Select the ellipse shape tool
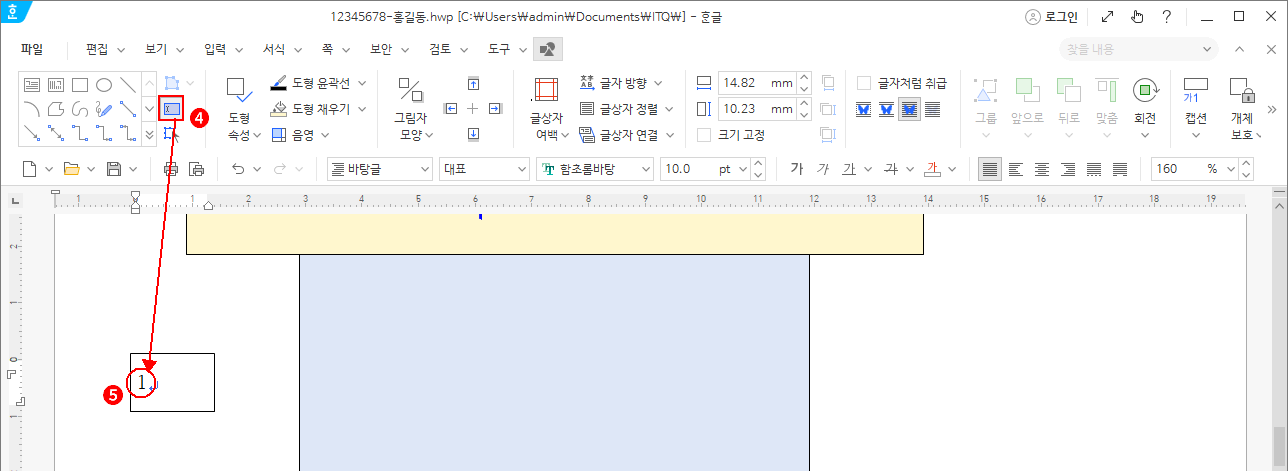This screenshot has width=1288, height=471. coord(104,84)
